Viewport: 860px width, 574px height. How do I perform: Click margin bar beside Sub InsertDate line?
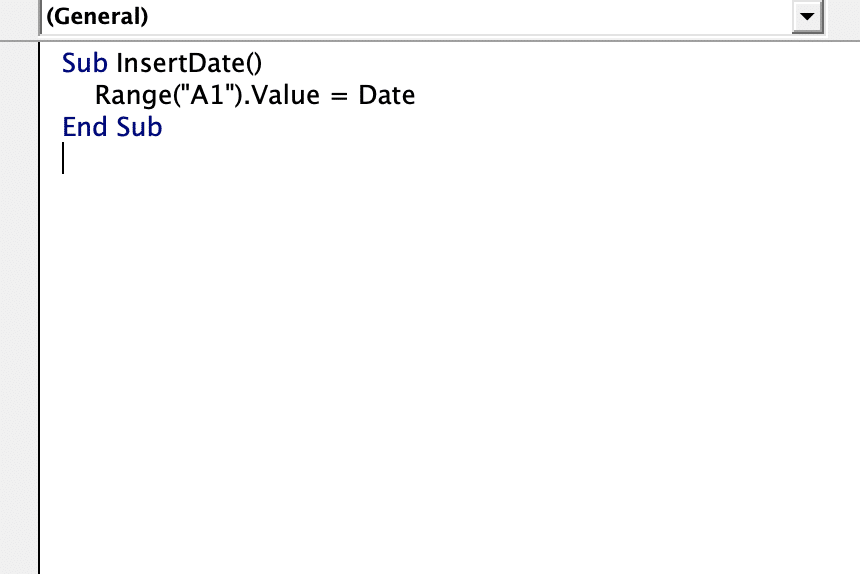[x=19, y=64]
